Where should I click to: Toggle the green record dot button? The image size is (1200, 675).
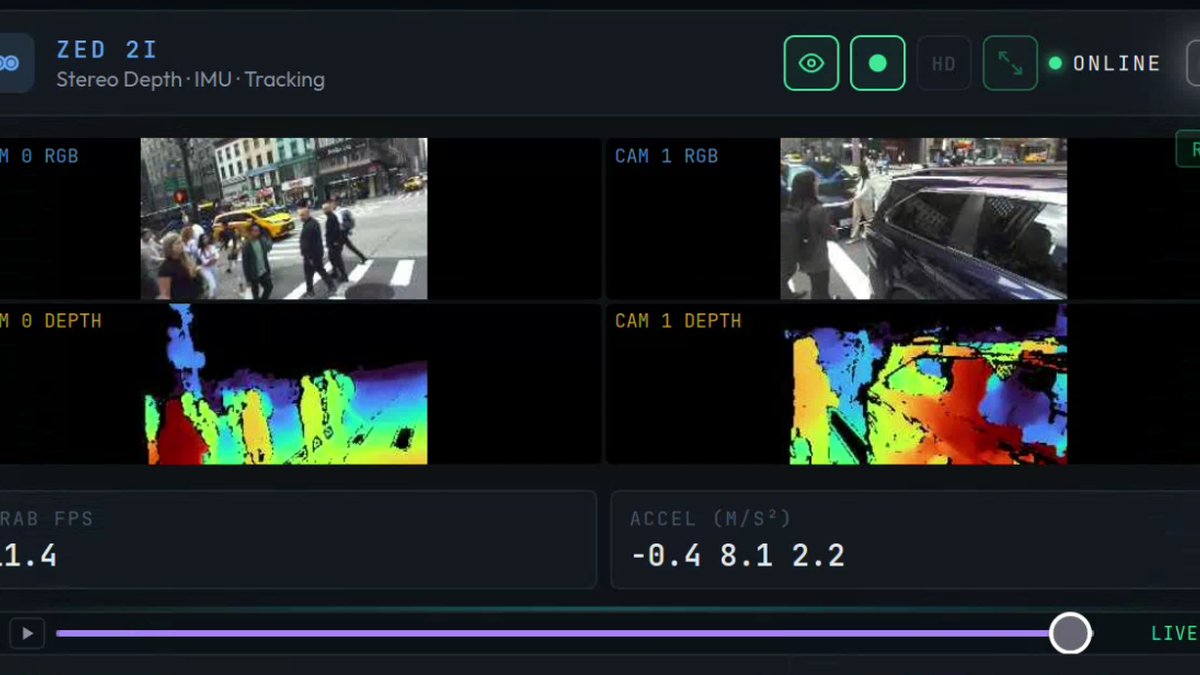878,63
